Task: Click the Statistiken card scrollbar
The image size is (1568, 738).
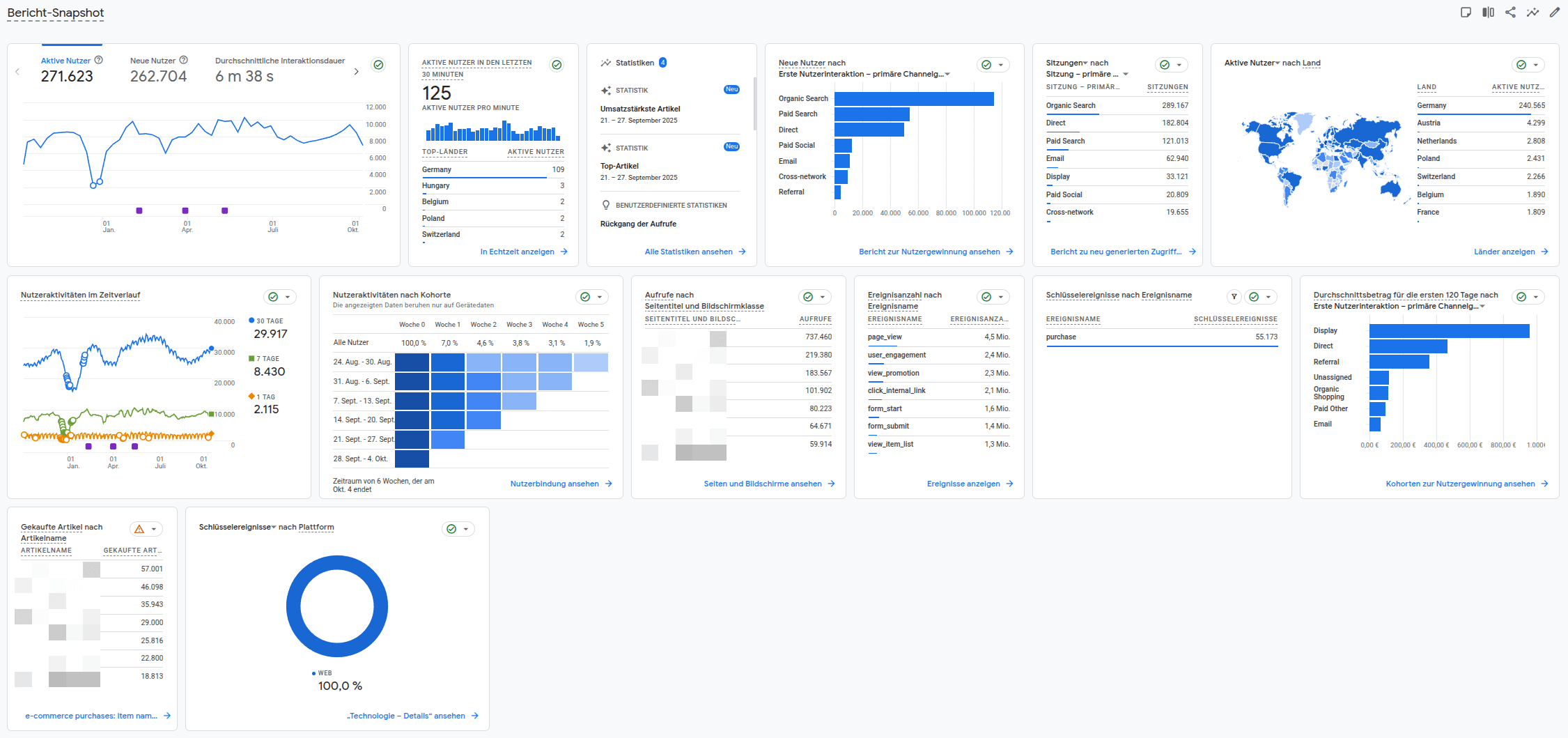Action: (754, 105)
